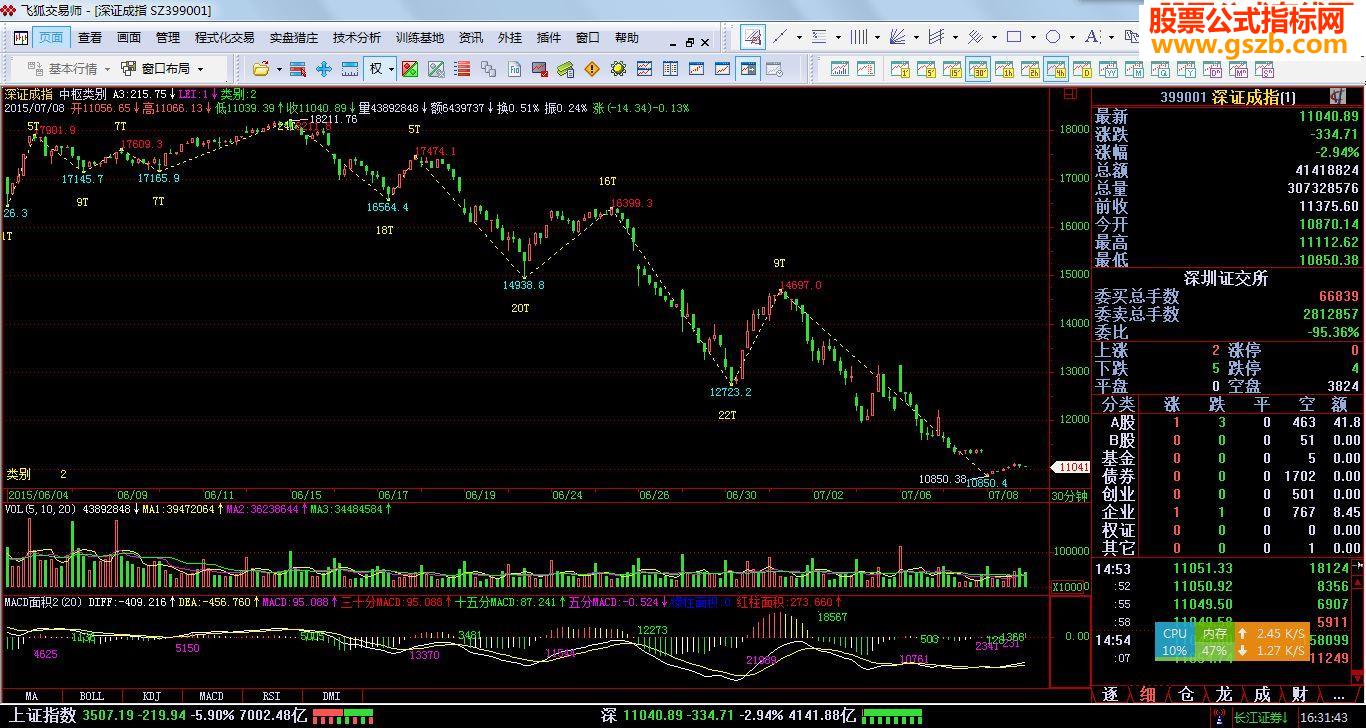Expand the text tool dropdown arrow
Image resolution: width=1366 pixels, height=728 pixels.
(x=1111, y=37)
